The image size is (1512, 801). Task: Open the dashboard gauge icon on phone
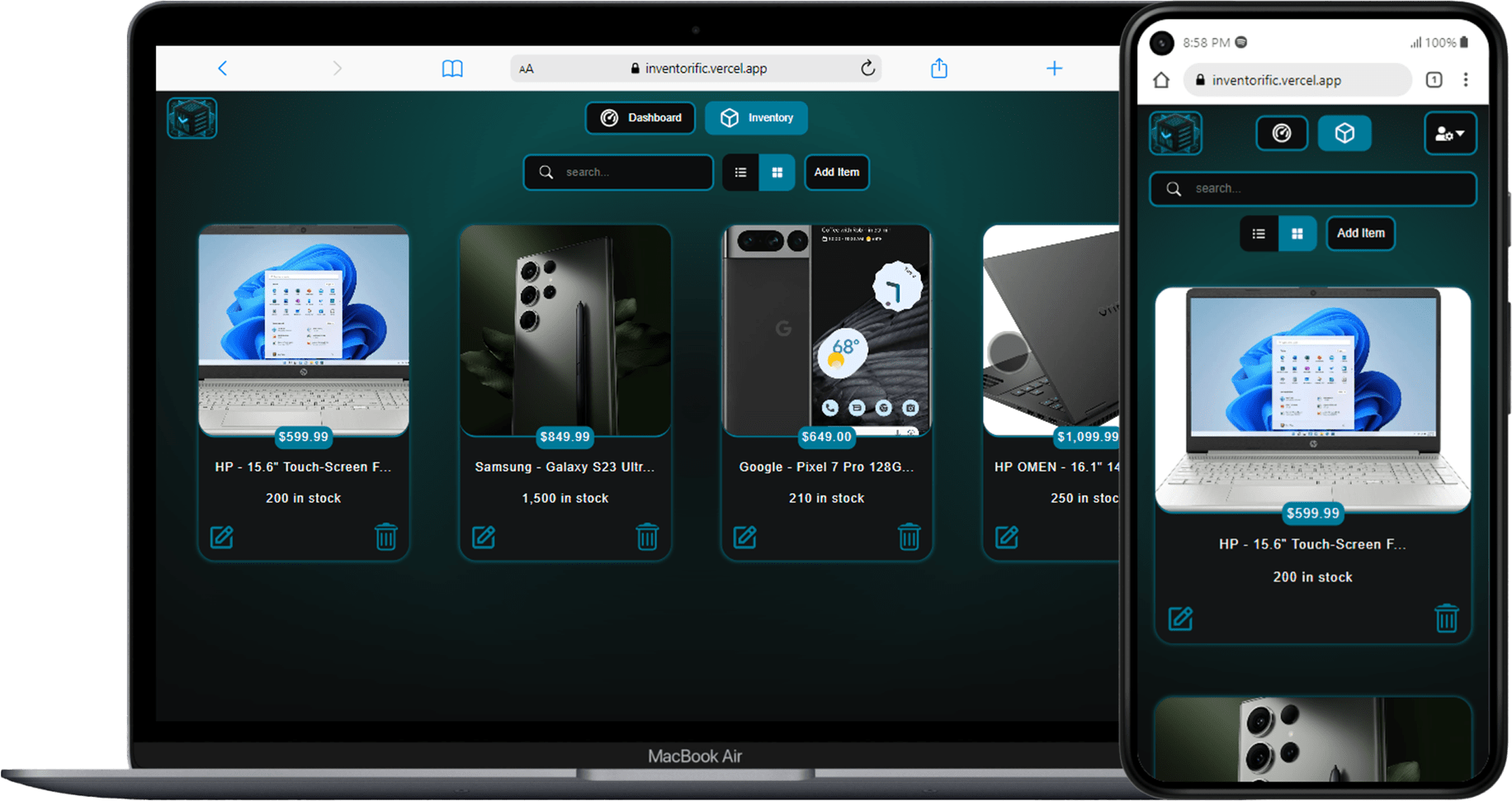tap(1282, 133)
